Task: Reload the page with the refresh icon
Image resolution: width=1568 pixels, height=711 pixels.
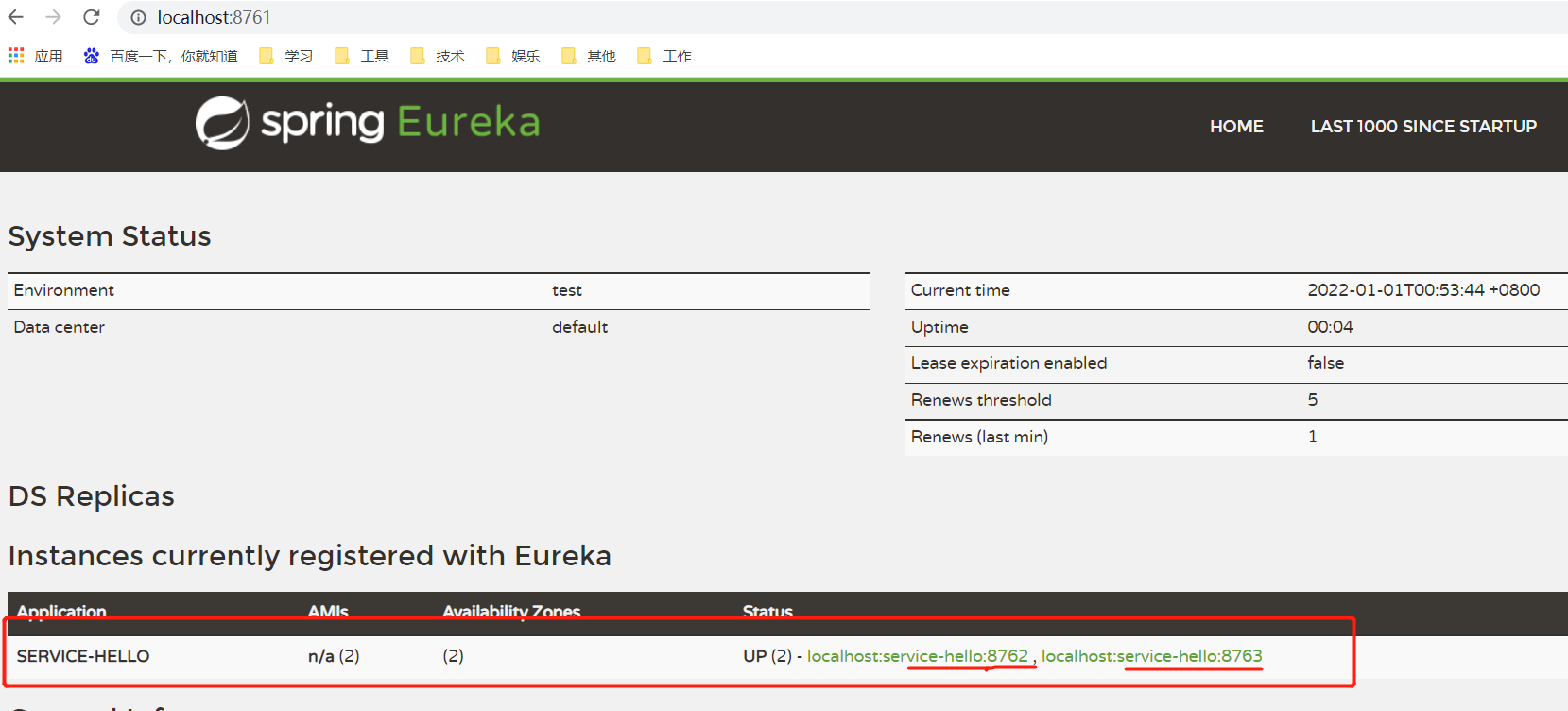Action: point(92,17)
